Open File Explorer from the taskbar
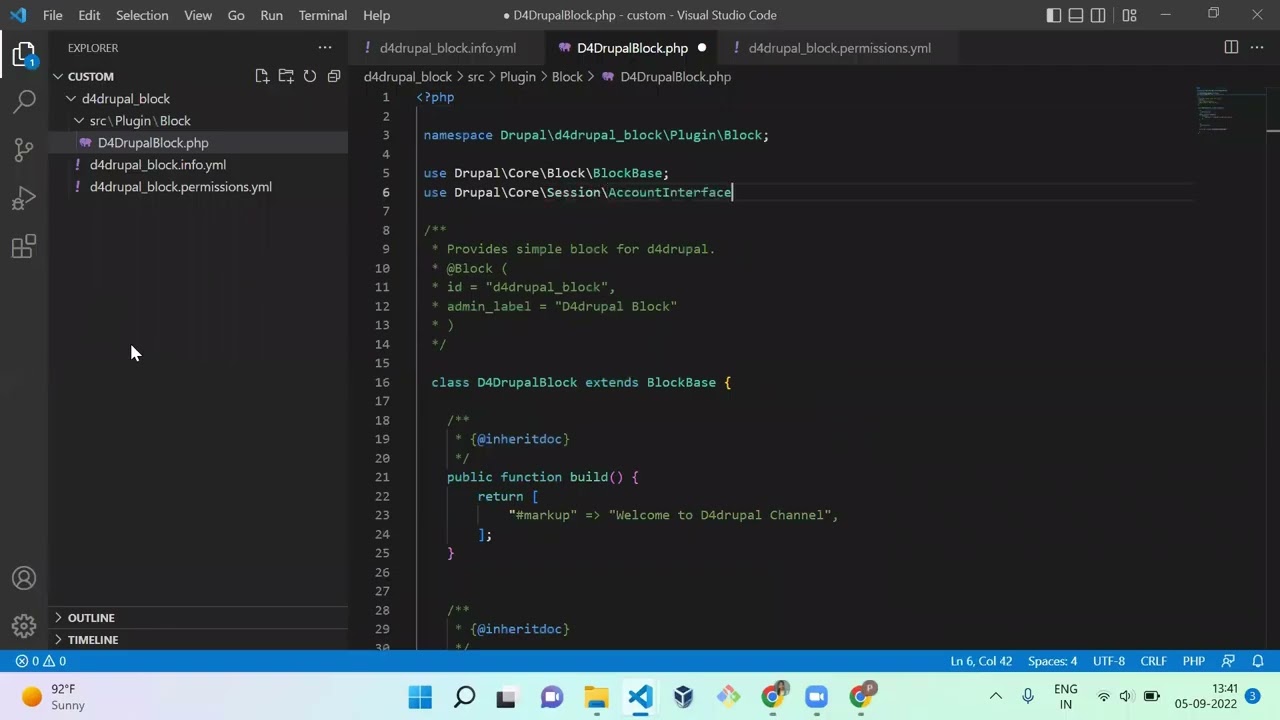 coord(596,697)
